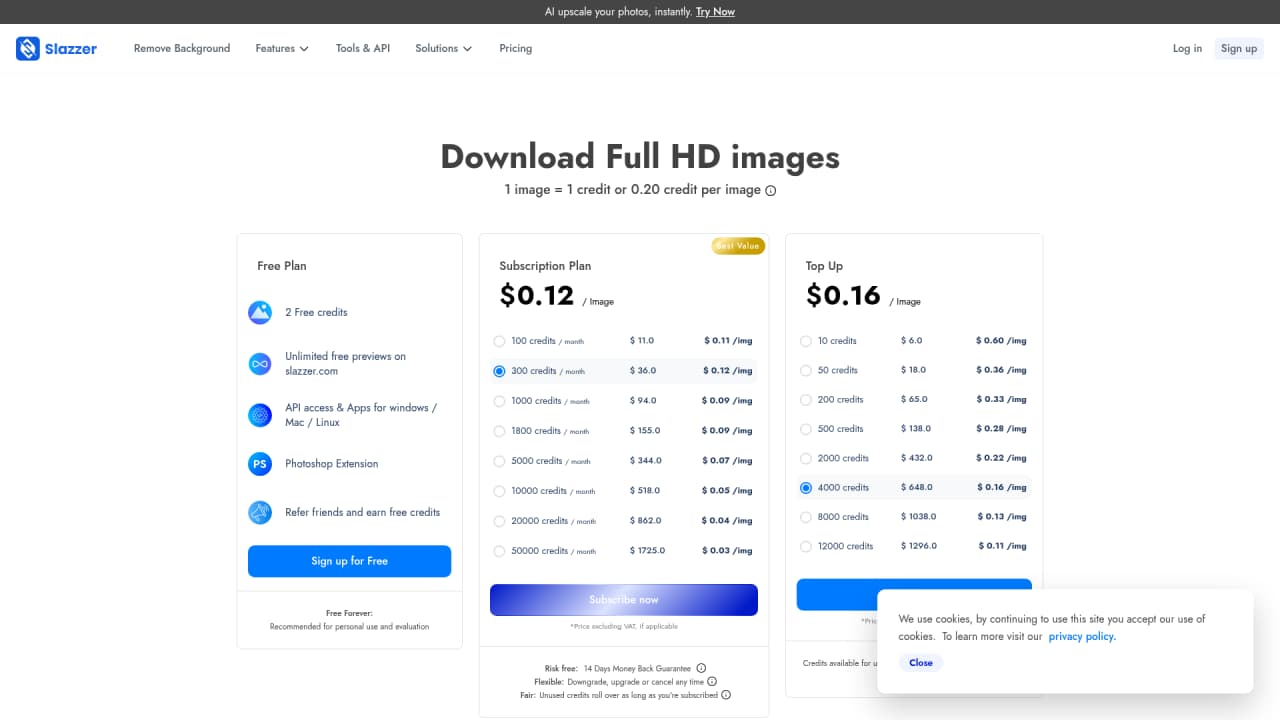This screenshot has width=1280, height=720.
Task: Click info icon next to Money Back Guarantee
Action: click(x=701, y=668)
